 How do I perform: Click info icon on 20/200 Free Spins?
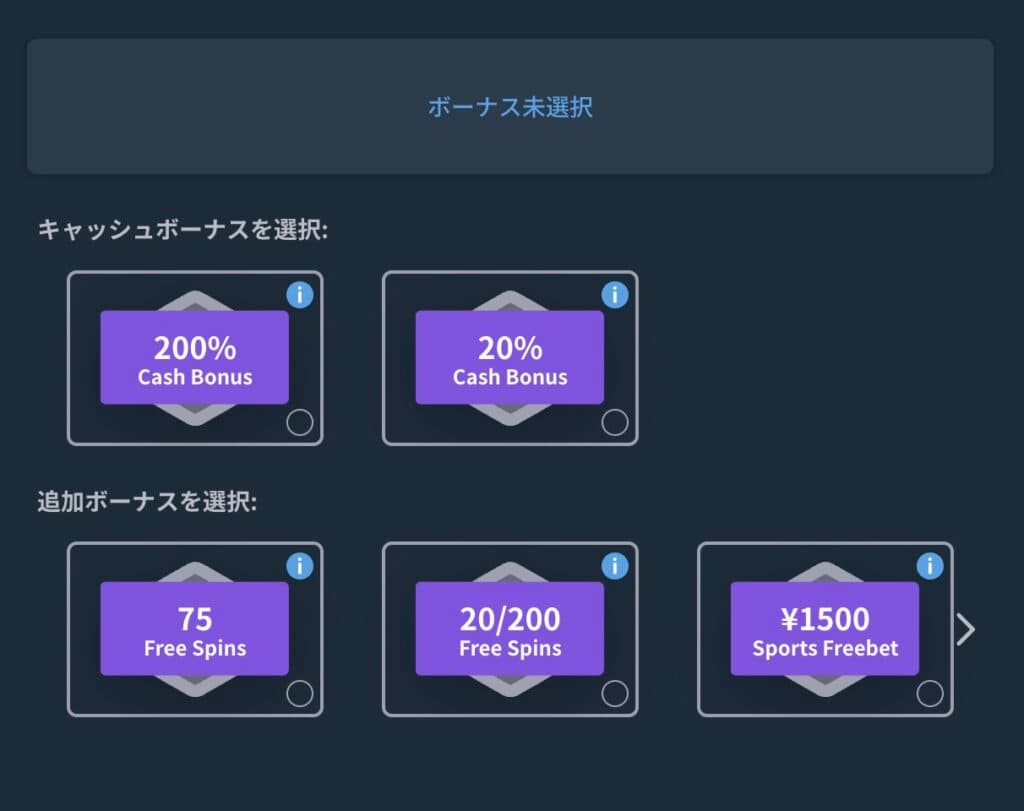pyautogui.click(x=615, y=566)
